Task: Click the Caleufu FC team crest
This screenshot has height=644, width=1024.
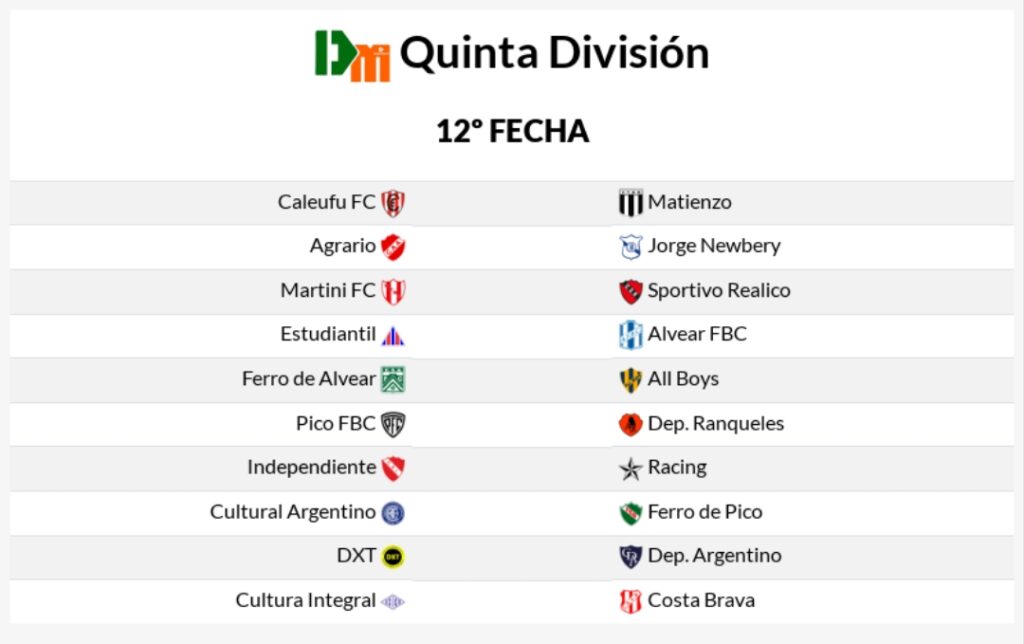Action: [393, 203]
